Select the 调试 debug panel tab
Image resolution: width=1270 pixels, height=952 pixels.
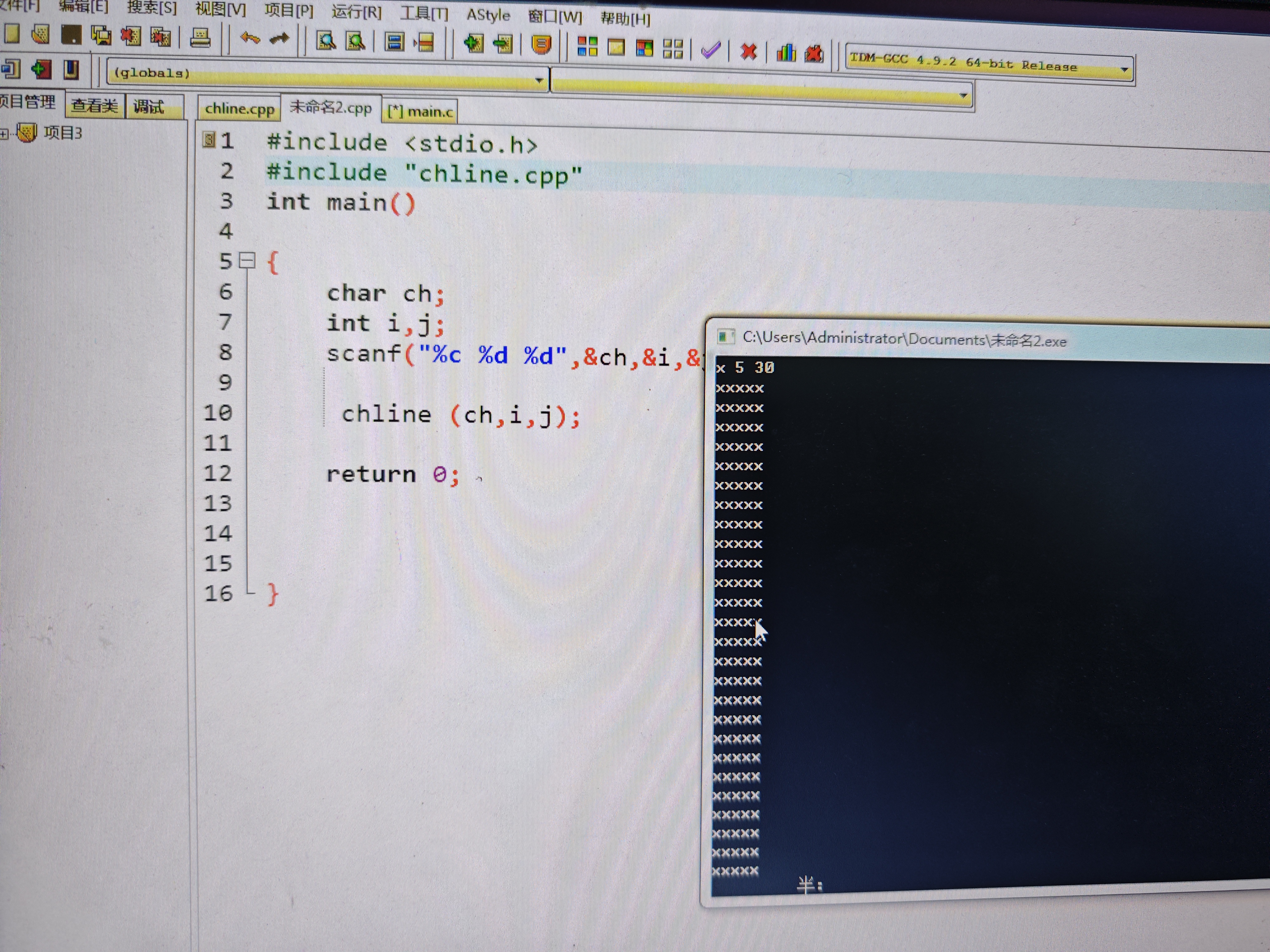tap(149, 107)
